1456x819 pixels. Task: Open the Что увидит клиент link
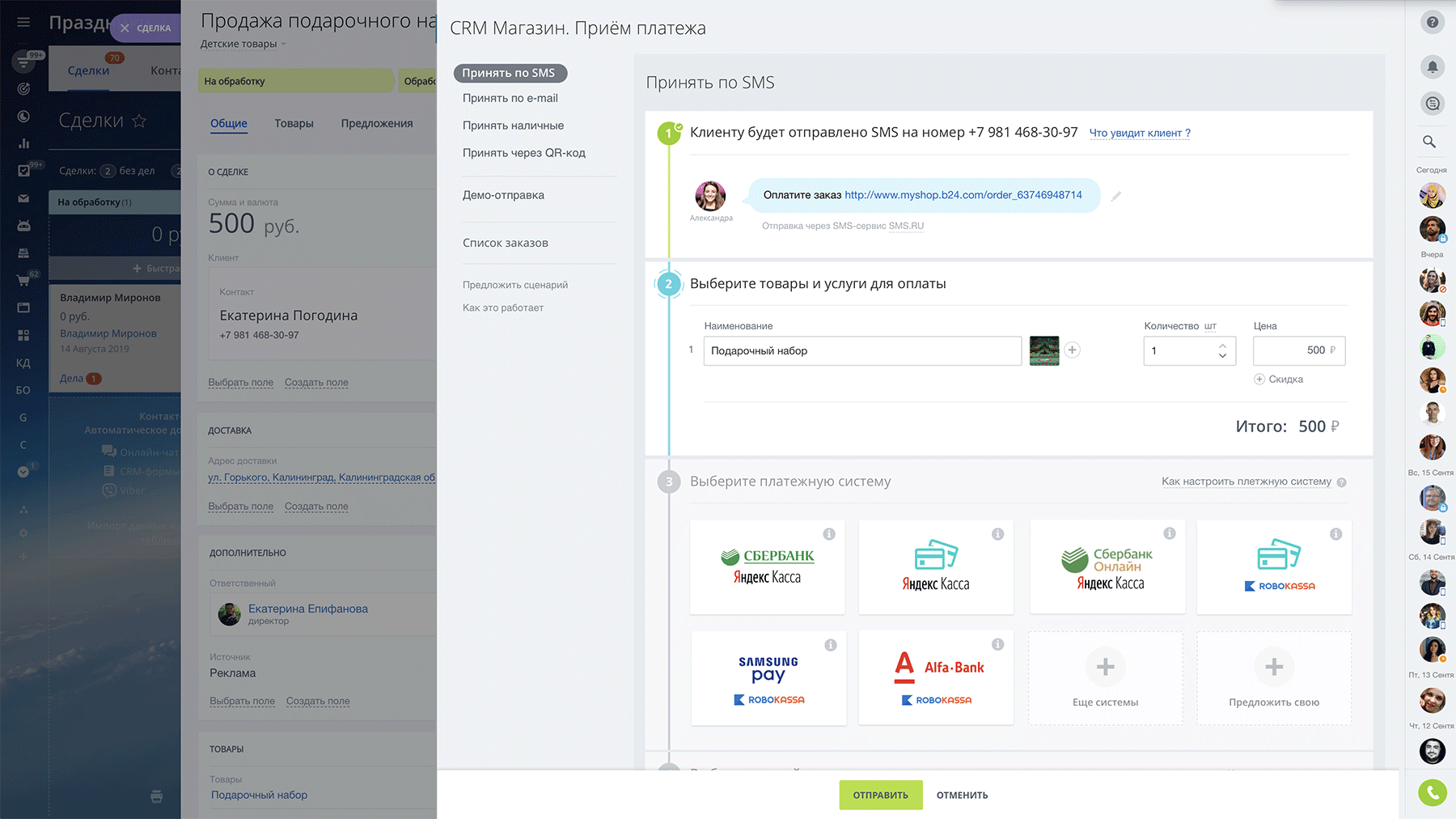[x=1139, y=133]
